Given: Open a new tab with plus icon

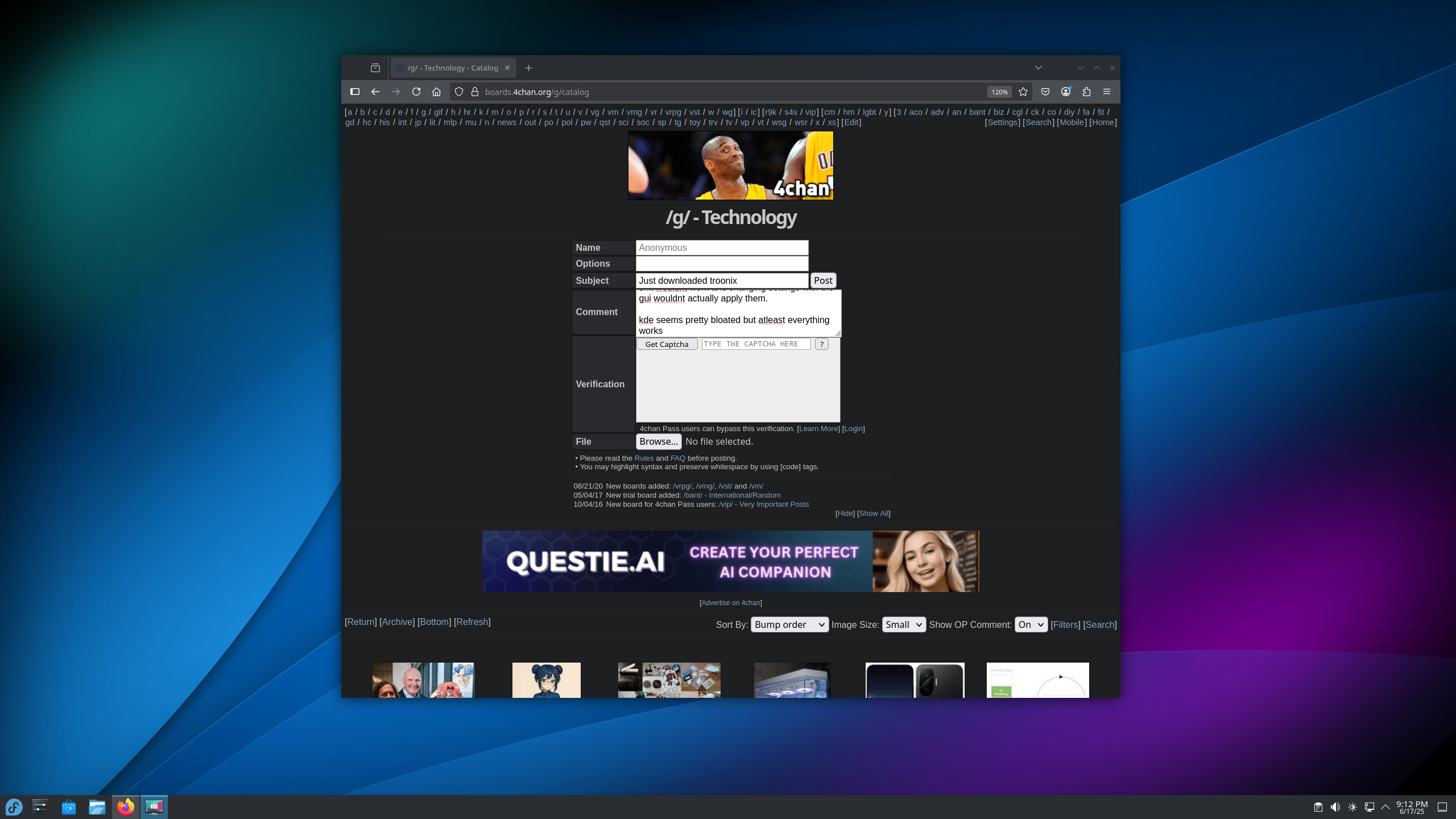Looking at the screenshot, I should tap(529, 68).
